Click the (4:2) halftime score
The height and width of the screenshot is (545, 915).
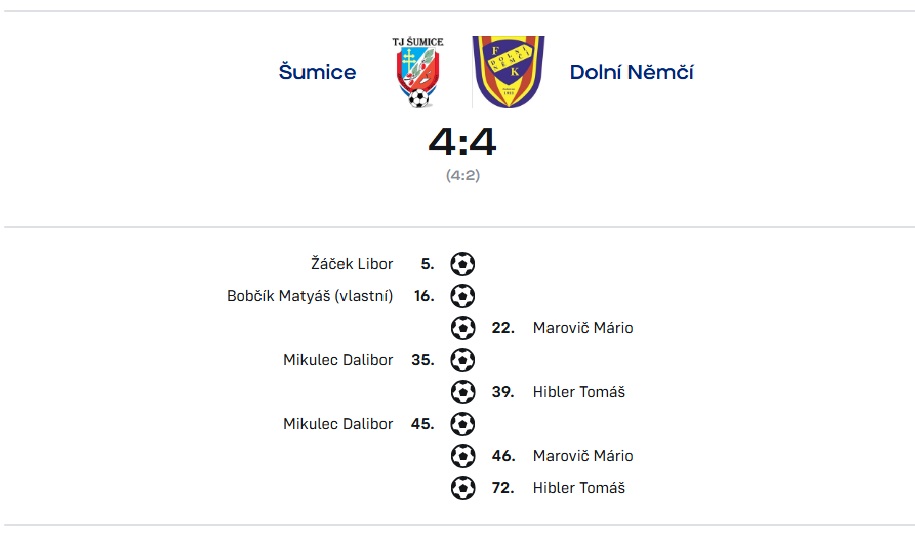(462, 175)
